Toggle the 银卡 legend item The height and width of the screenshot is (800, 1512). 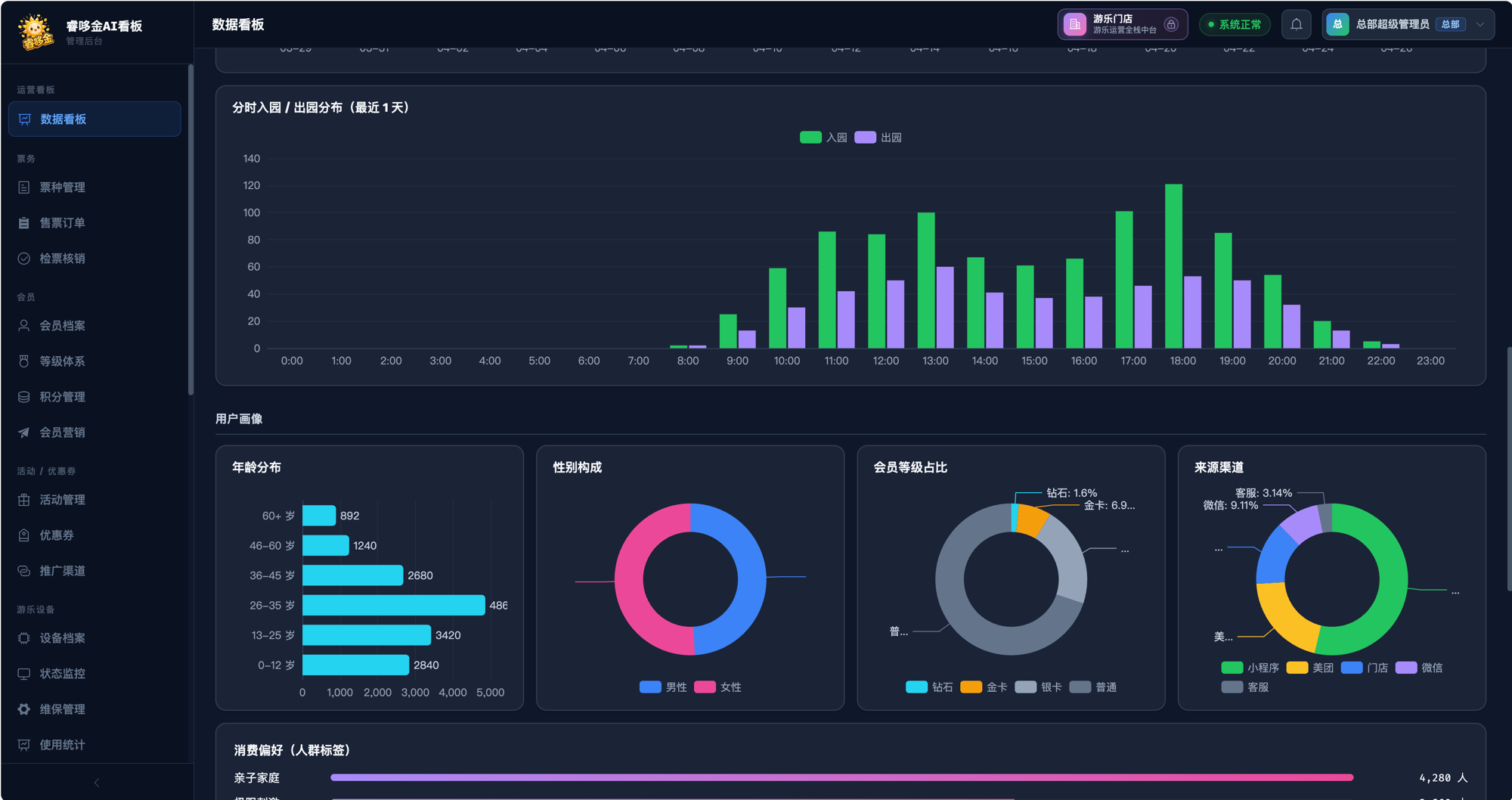click(x=1038, y=687)
